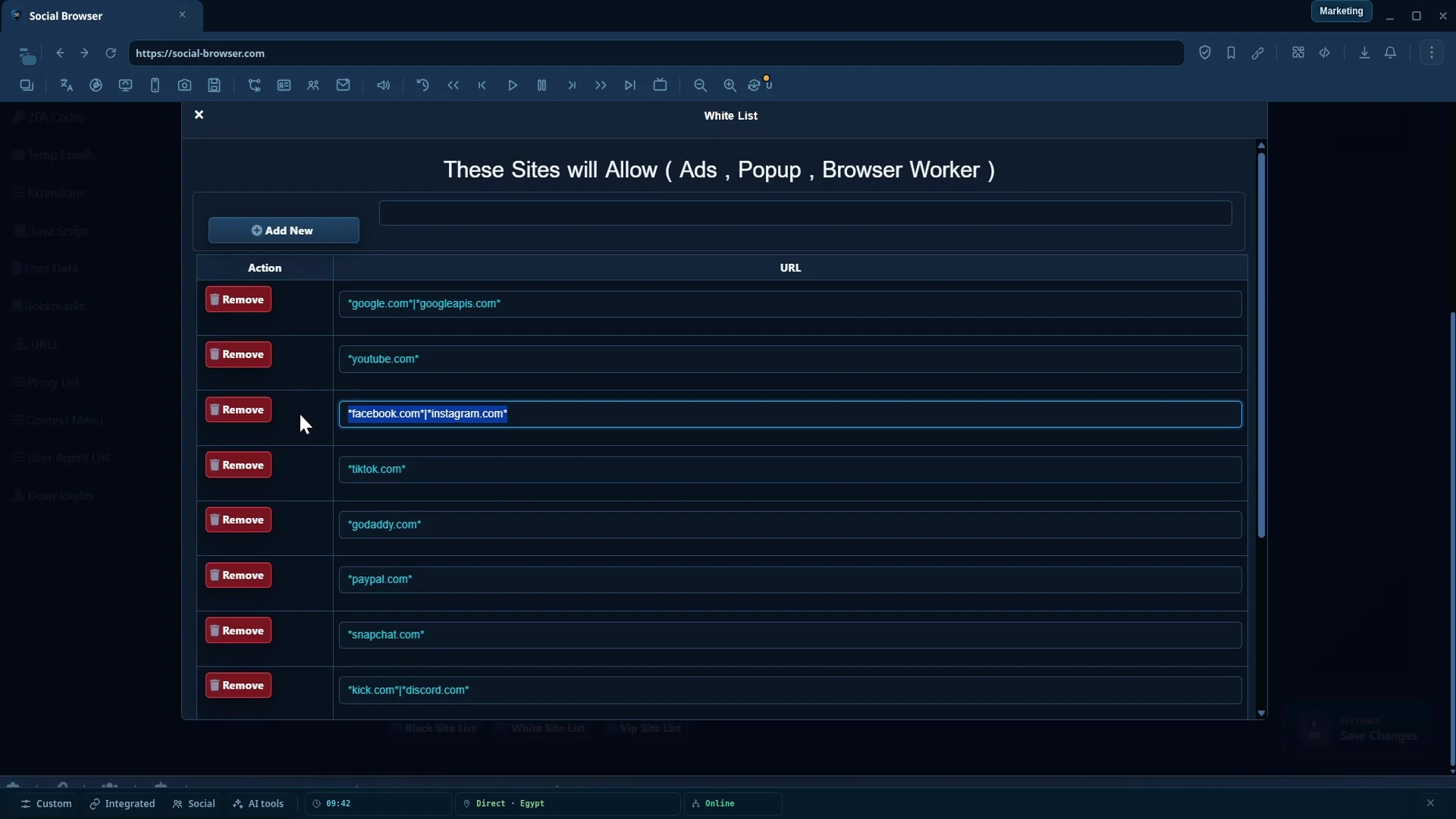Image resolution: width=1456 pixels, height=819 pixels.
Task: Click the translate icon in toolbar
Action: pyautogui.click(x=67, y=86)
